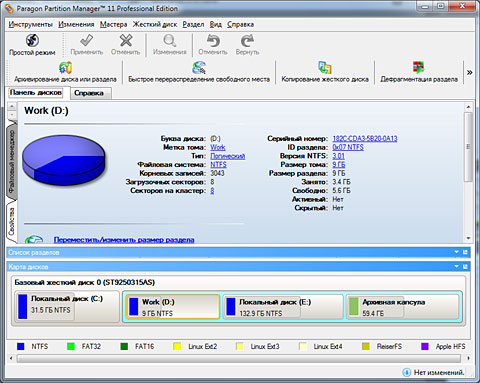Click the Карта дисков panel maximize icon
The image size is (480, 383).
[x=465, y=267]
